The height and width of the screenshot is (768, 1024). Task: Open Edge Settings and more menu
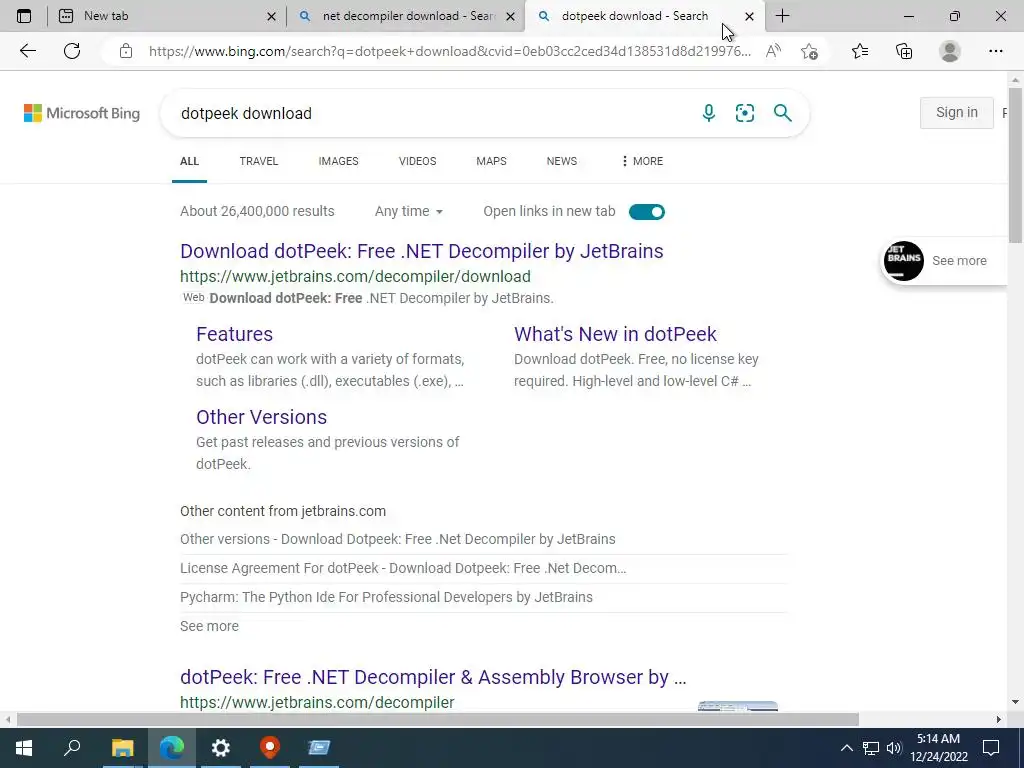pos(995,51)
